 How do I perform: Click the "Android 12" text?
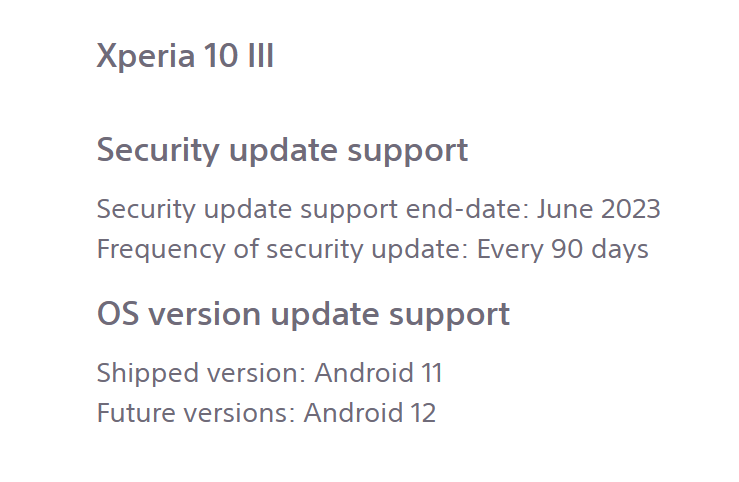click(370, 413)
